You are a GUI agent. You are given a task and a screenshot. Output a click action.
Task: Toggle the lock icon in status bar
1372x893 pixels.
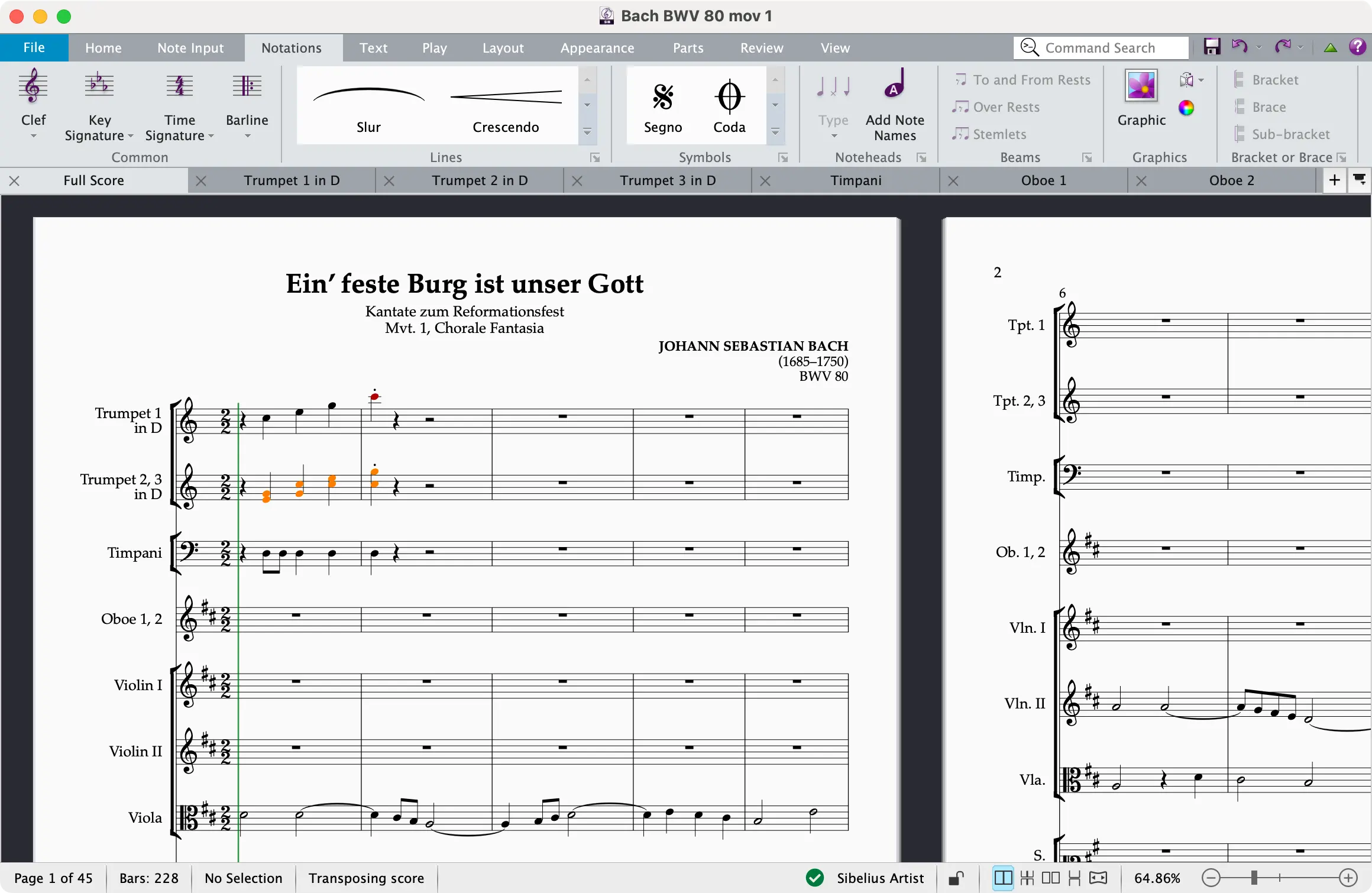[956, 878]
